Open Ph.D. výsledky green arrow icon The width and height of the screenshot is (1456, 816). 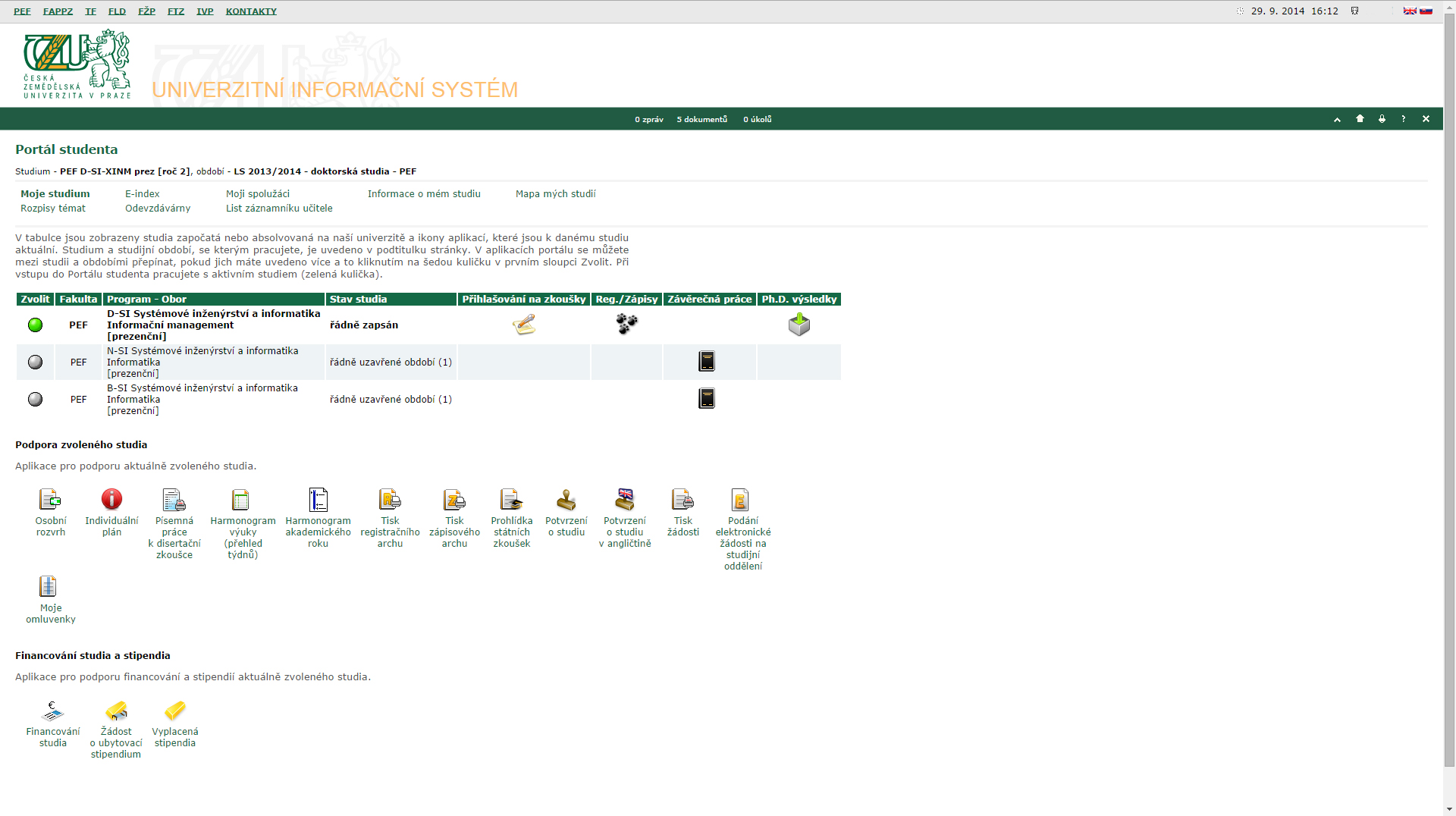tap(799, 325)
